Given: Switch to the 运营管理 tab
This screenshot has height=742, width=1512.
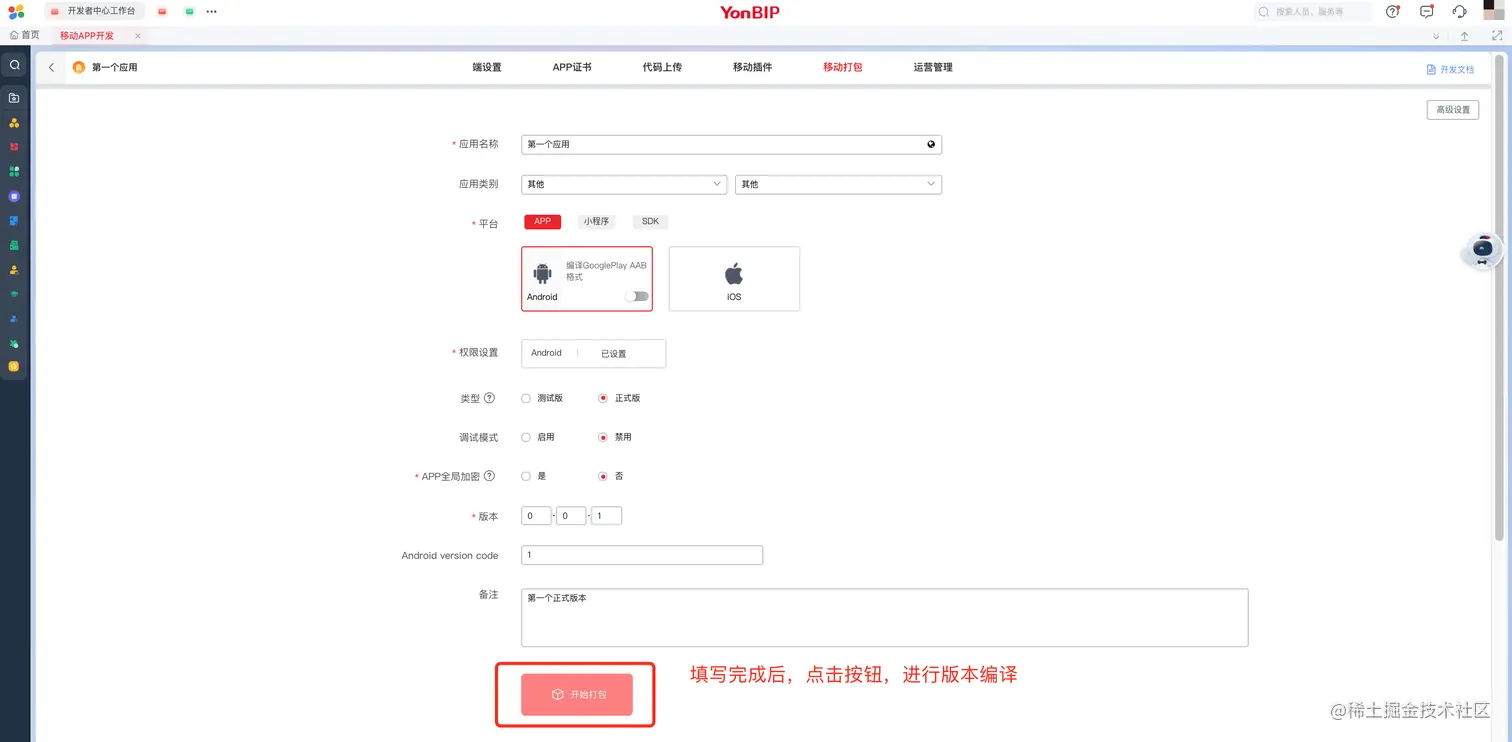Looking at the screenshot, I should (933, 67).
